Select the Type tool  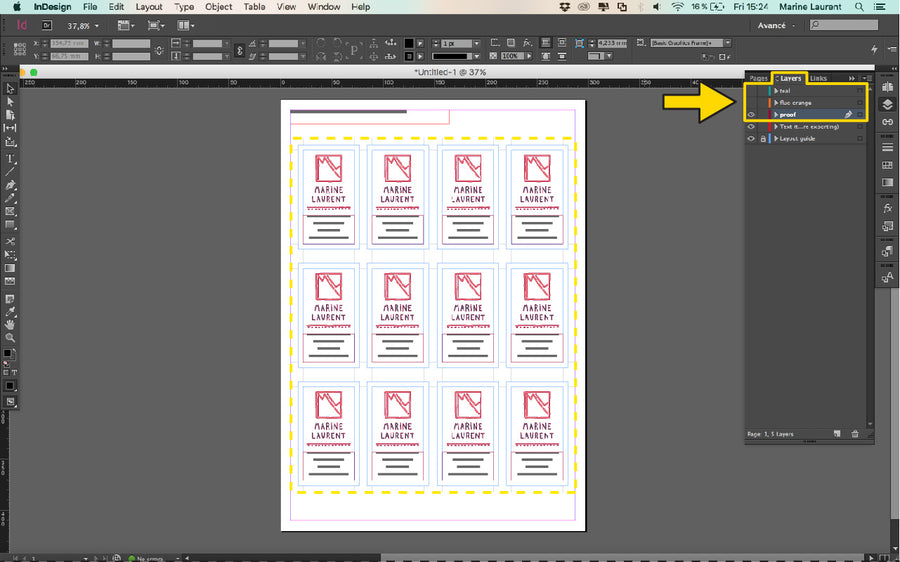[x=10, y=158]
